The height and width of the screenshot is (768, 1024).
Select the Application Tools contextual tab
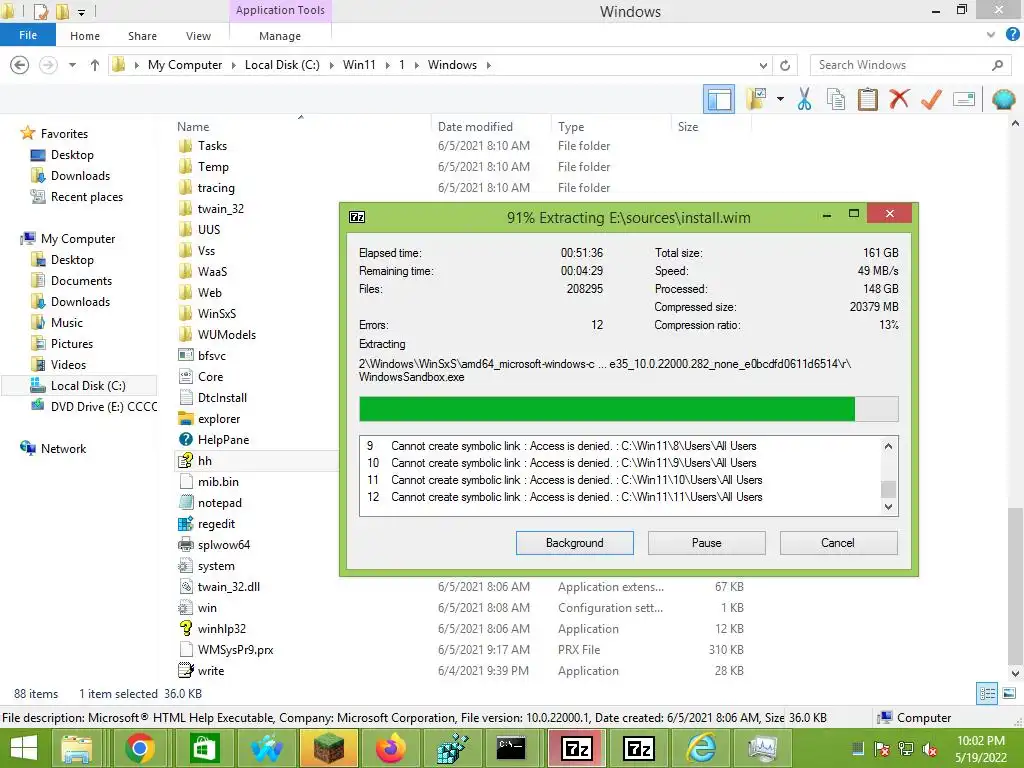pyautogui.click(x=280, y=10)
